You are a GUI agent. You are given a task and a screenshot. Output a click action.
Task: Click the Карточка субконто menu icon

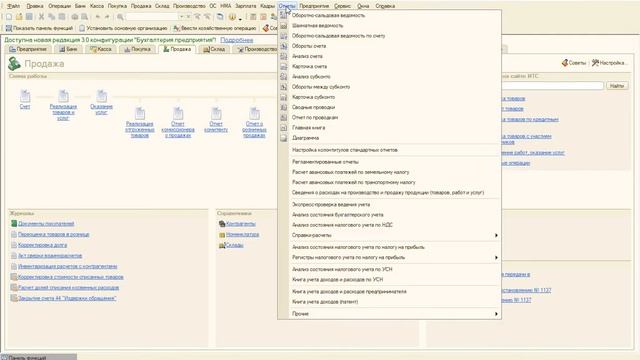284,97
